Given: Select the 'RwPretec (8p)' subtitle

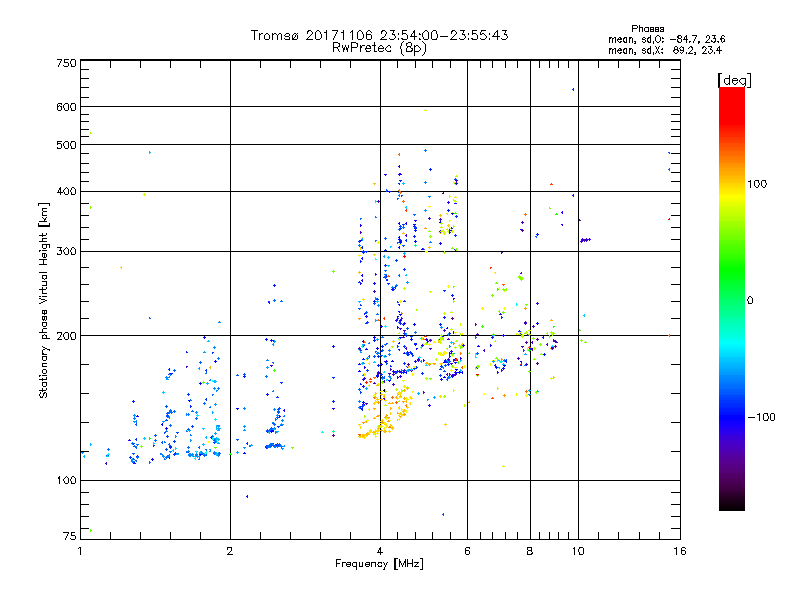Looking at the screenshot, I should 379,47.
